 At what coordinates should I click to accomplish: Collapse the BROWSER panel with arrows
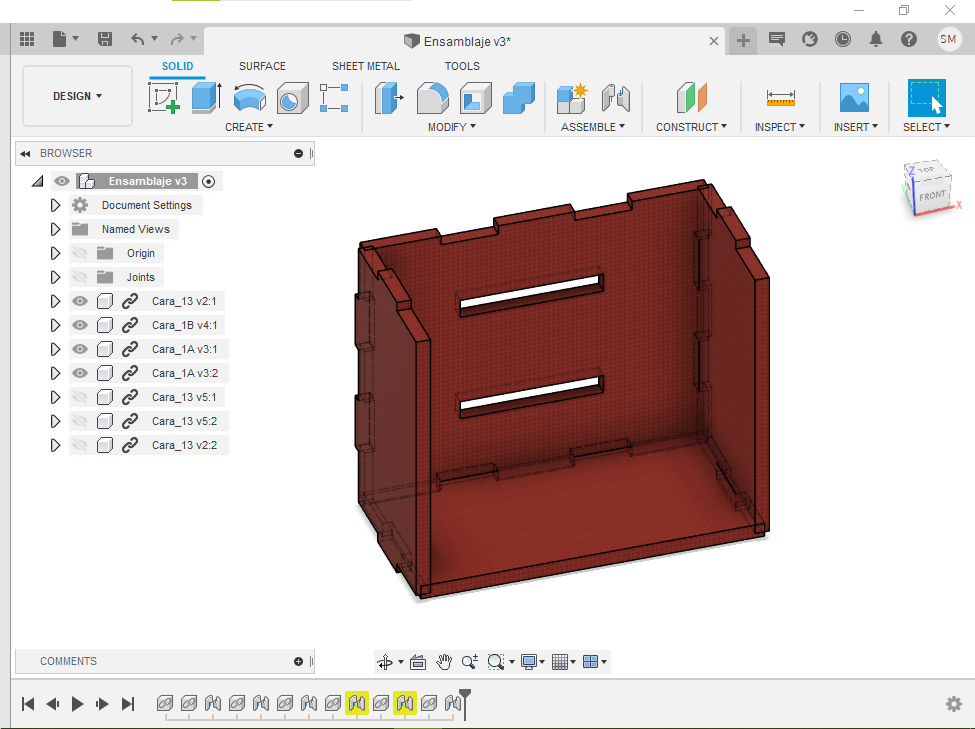[25, 154]
